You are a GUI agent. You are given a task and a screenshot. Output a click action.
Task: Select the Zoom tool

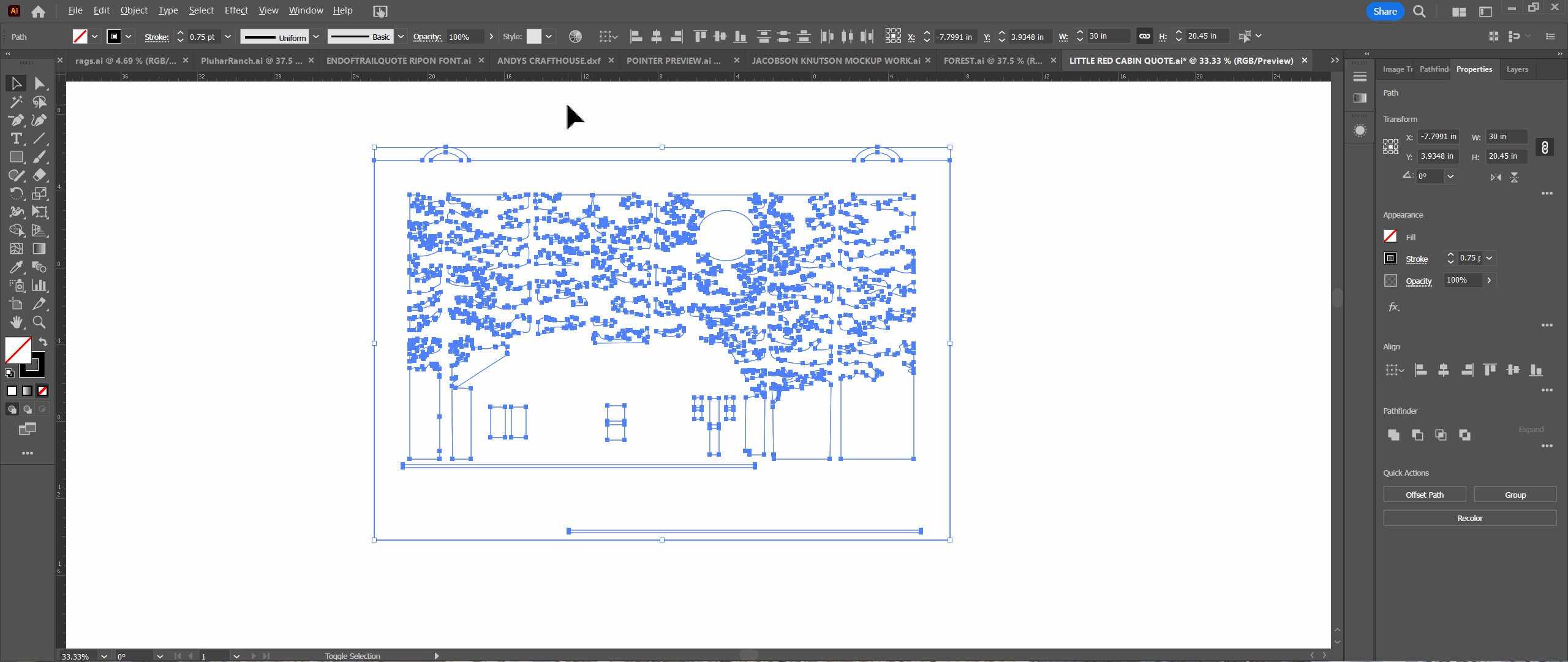(39, 322)
